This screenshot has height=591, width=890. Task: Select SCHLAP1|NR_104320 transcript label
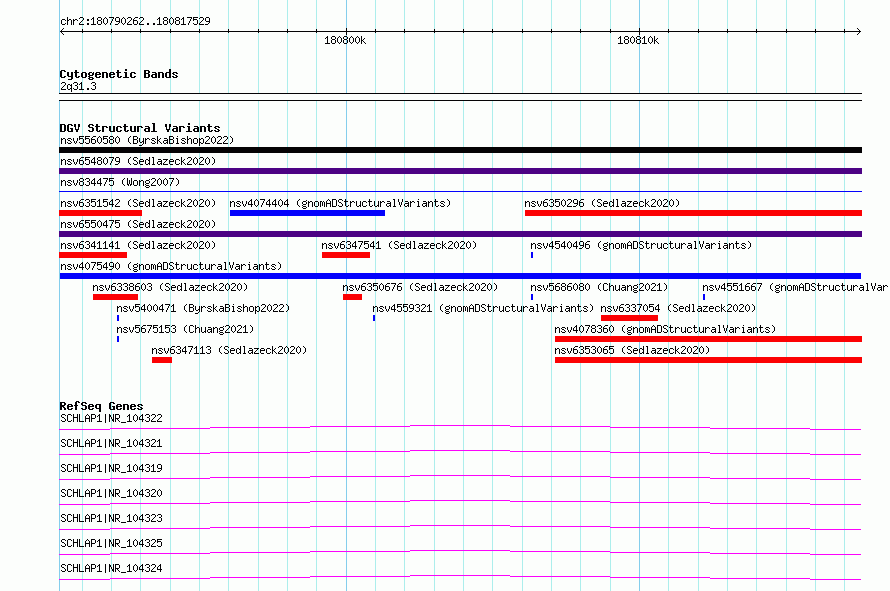click(111, 493)
